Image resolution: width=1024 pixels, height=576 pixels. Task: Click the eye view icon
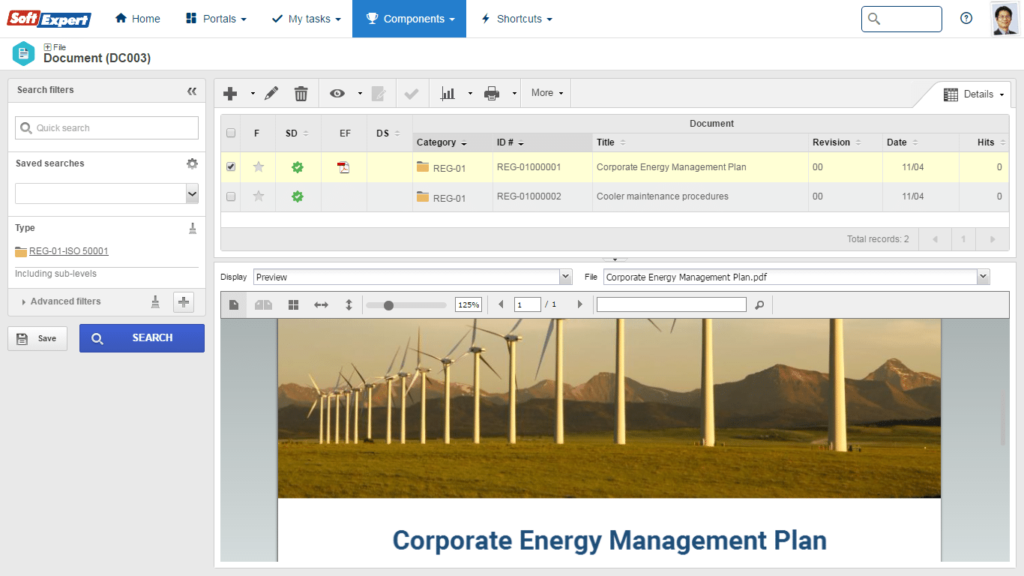coord(337,93)
